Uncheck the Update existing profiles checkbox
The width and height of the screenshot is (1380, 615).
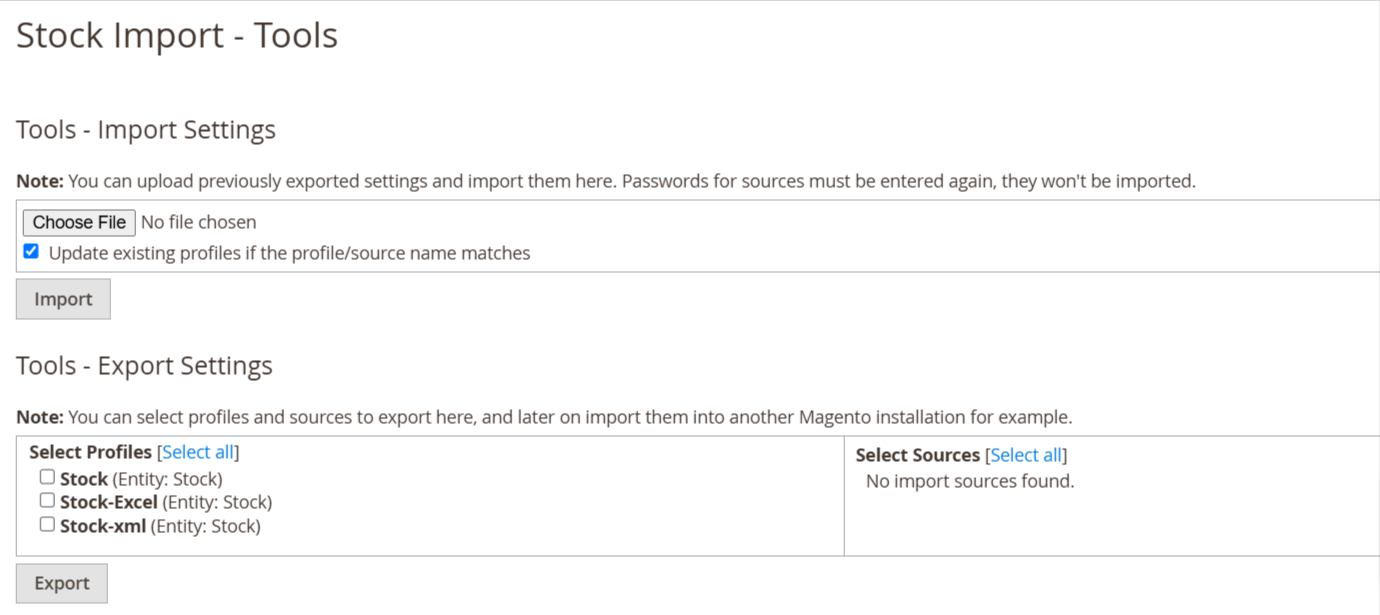pos(31,252)
